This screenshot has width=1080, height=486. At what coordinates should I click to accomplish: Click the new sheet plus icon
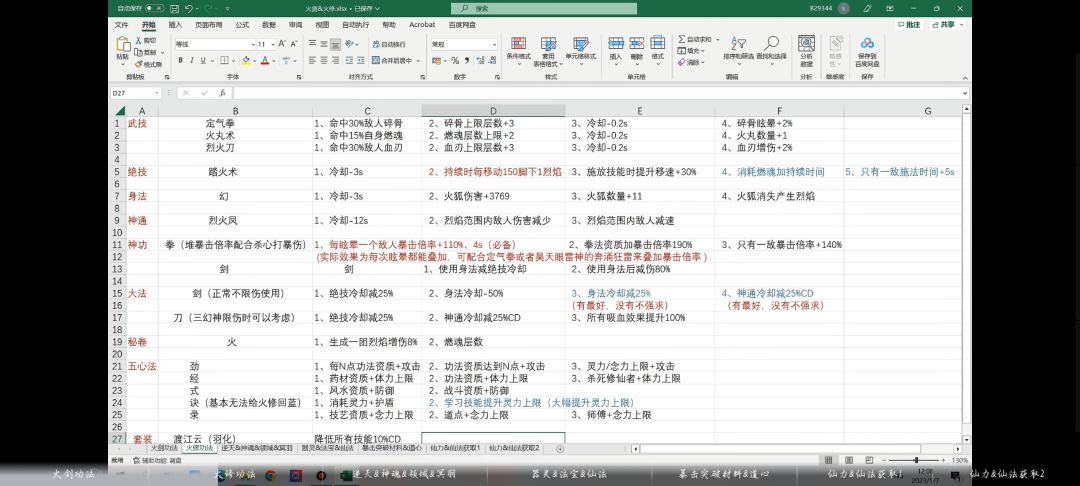[x=560, y=449]
